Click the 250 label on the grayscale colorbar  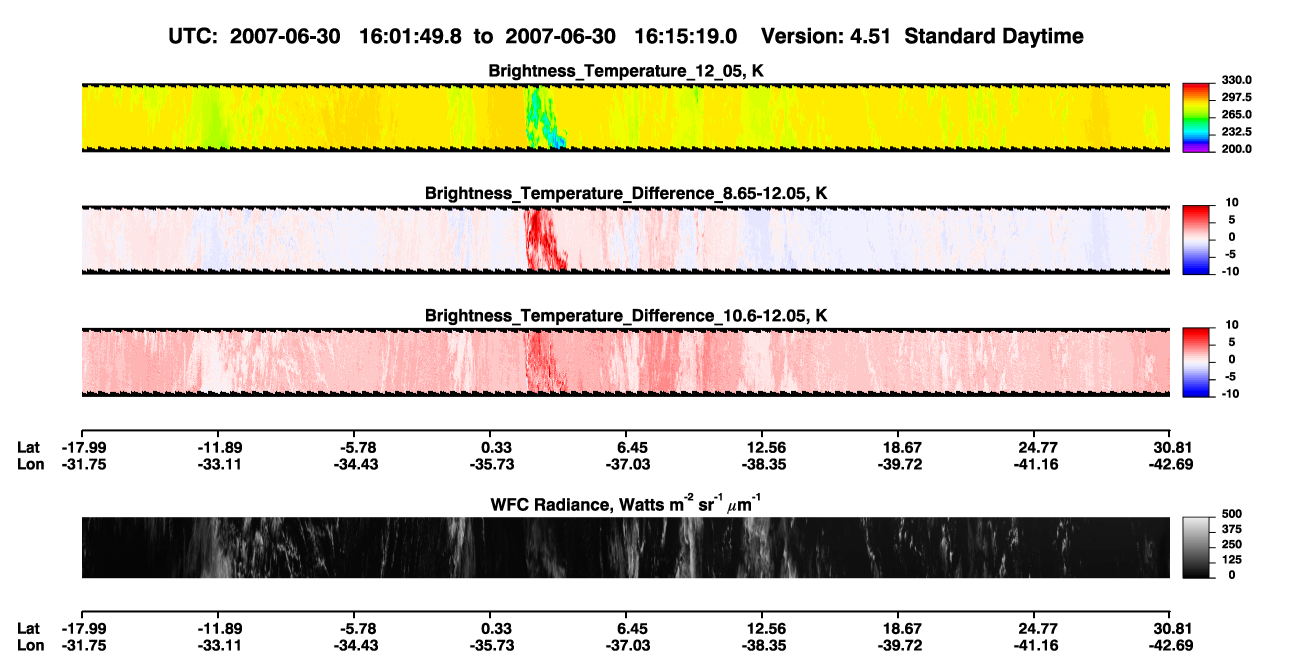[x=1232, y=545]
